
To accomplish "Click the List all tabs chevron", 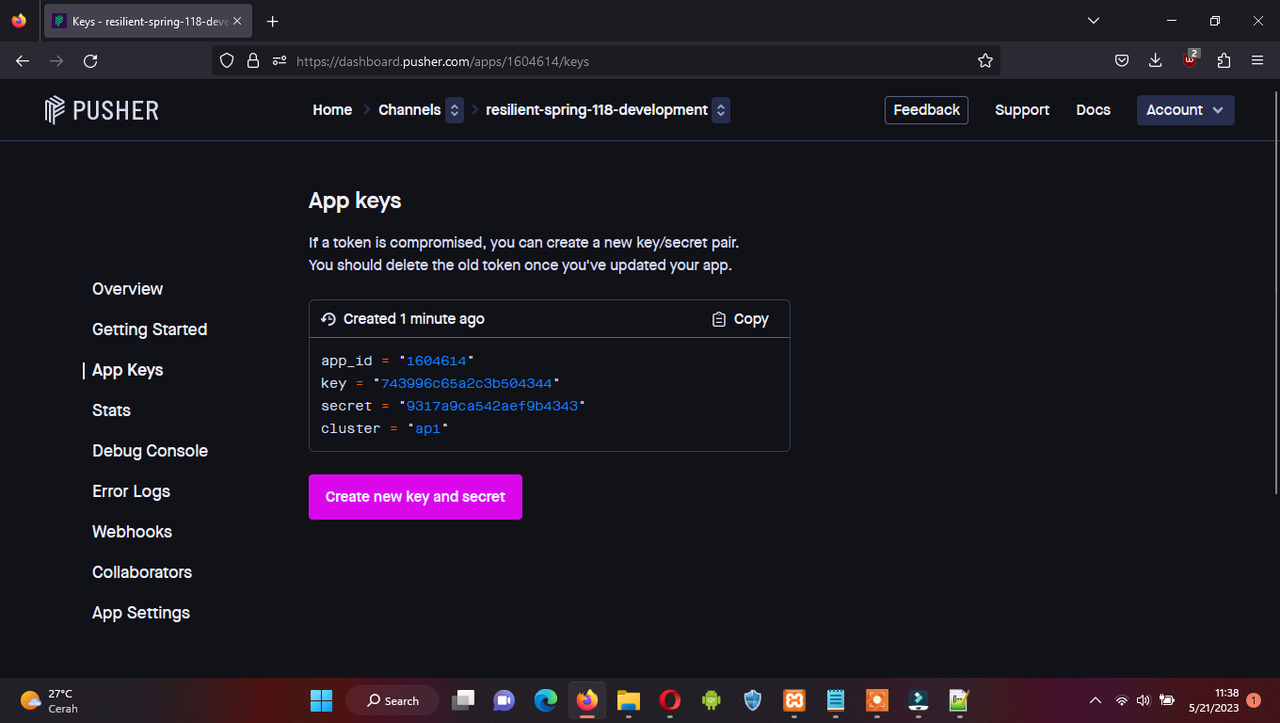I will (x=1093, y=20).
